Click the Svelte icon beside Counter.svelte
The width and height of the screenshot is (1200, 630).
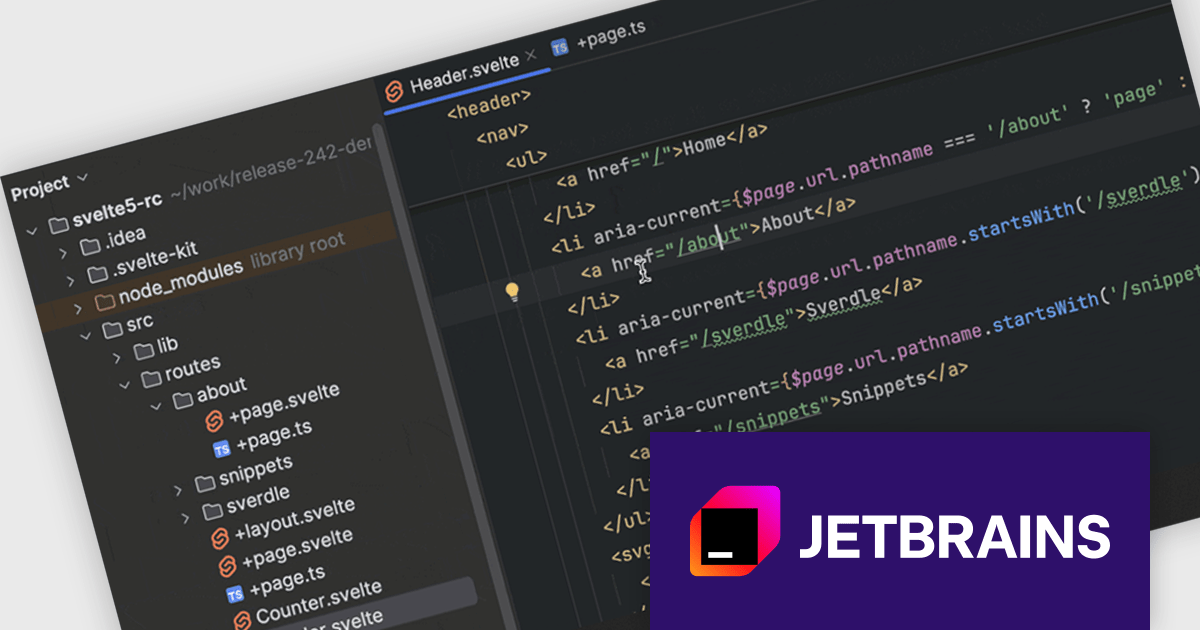pyautogui.click(x=242, y=621)
